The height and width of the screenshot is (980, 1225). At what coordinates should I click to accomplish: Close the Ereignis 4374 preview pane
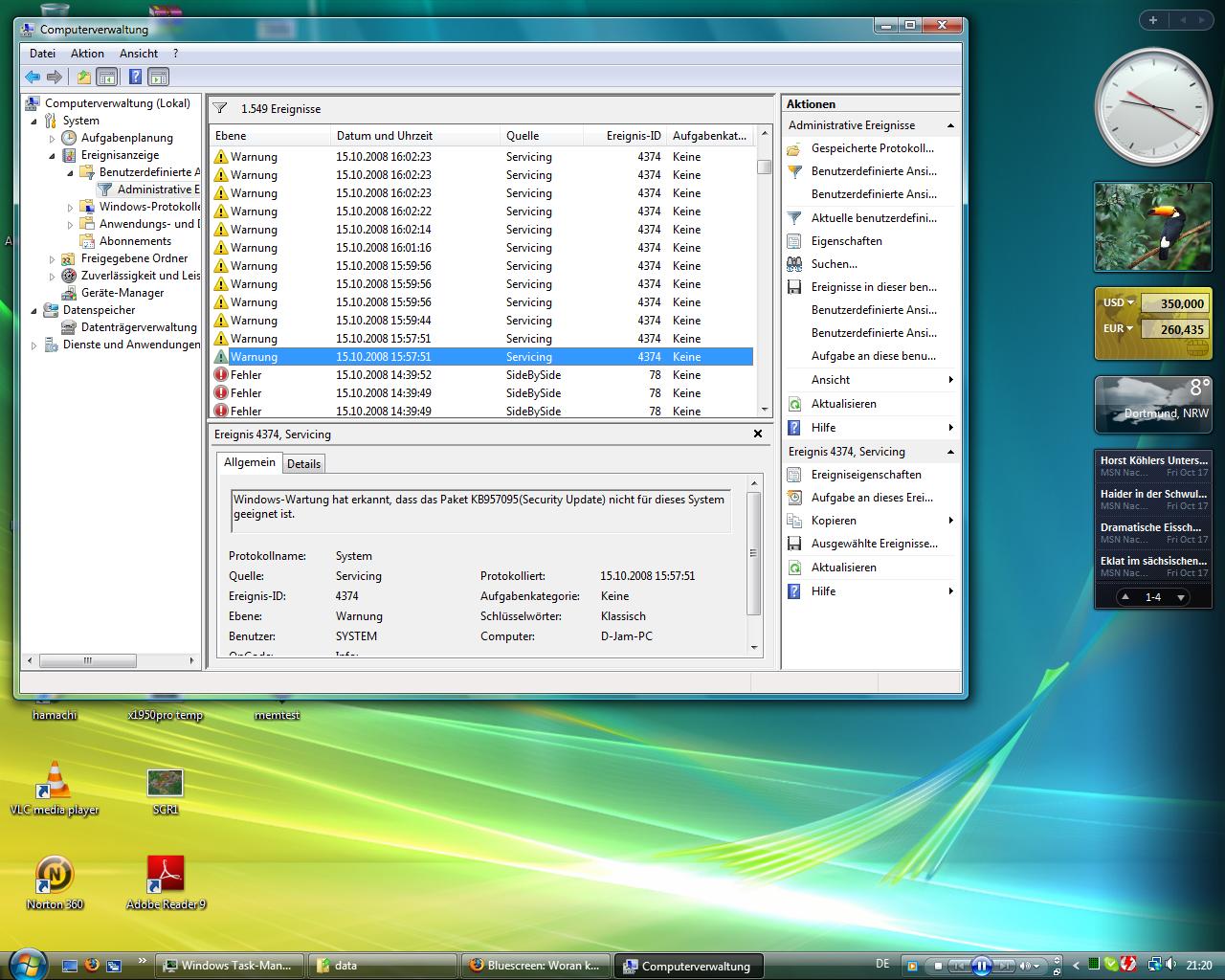(758, 434)
